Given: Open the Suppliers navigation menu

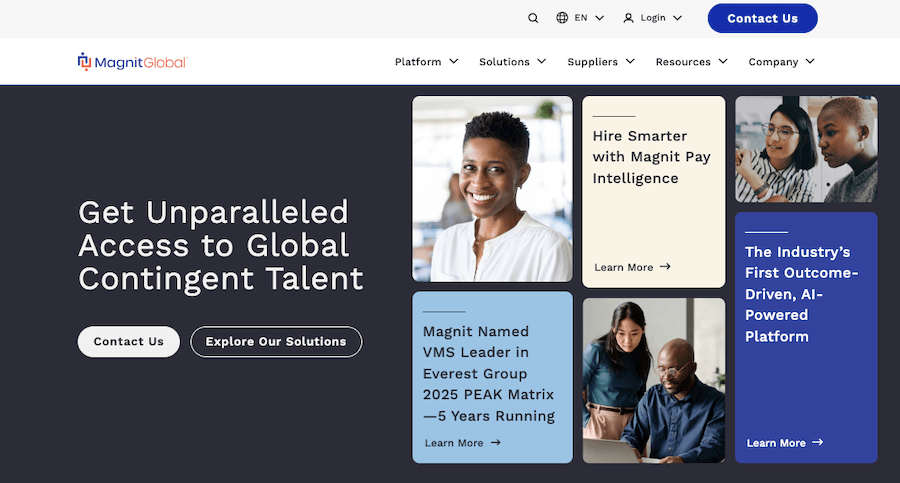Looking at the screenshot, I should coord(600,62).
